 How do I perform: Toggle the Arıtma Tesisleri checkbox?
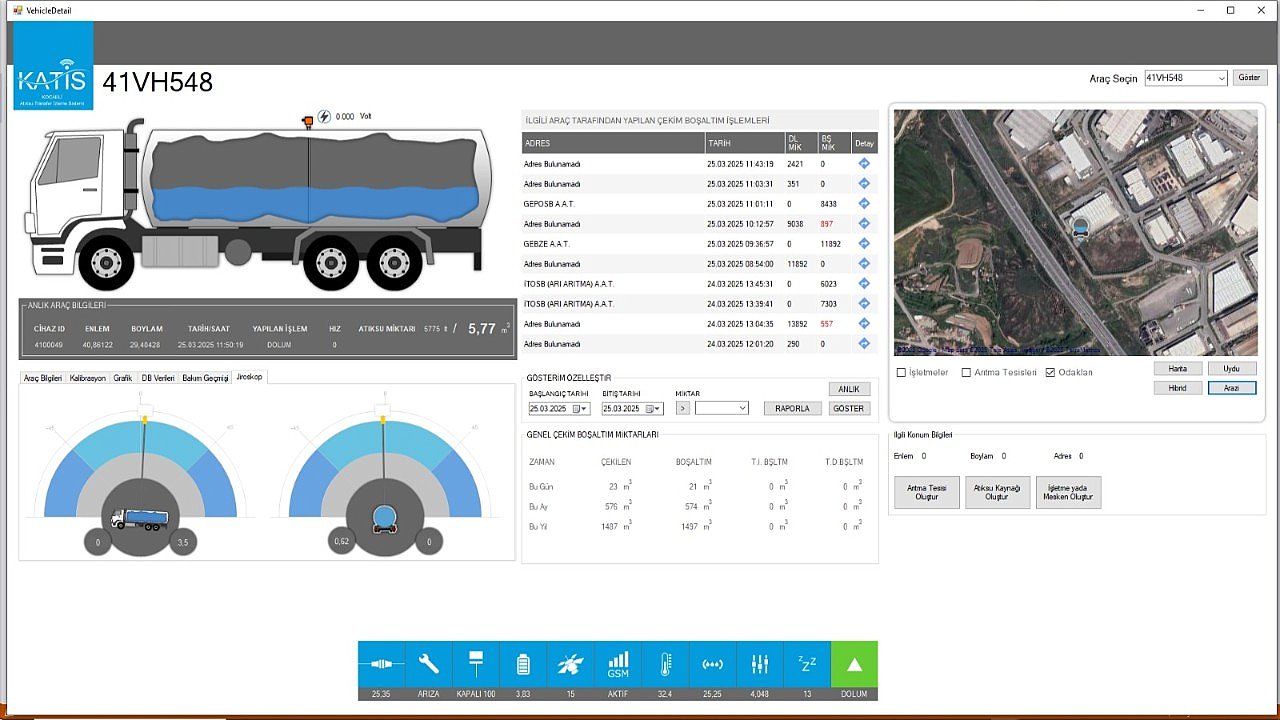[x=966, y=373]
